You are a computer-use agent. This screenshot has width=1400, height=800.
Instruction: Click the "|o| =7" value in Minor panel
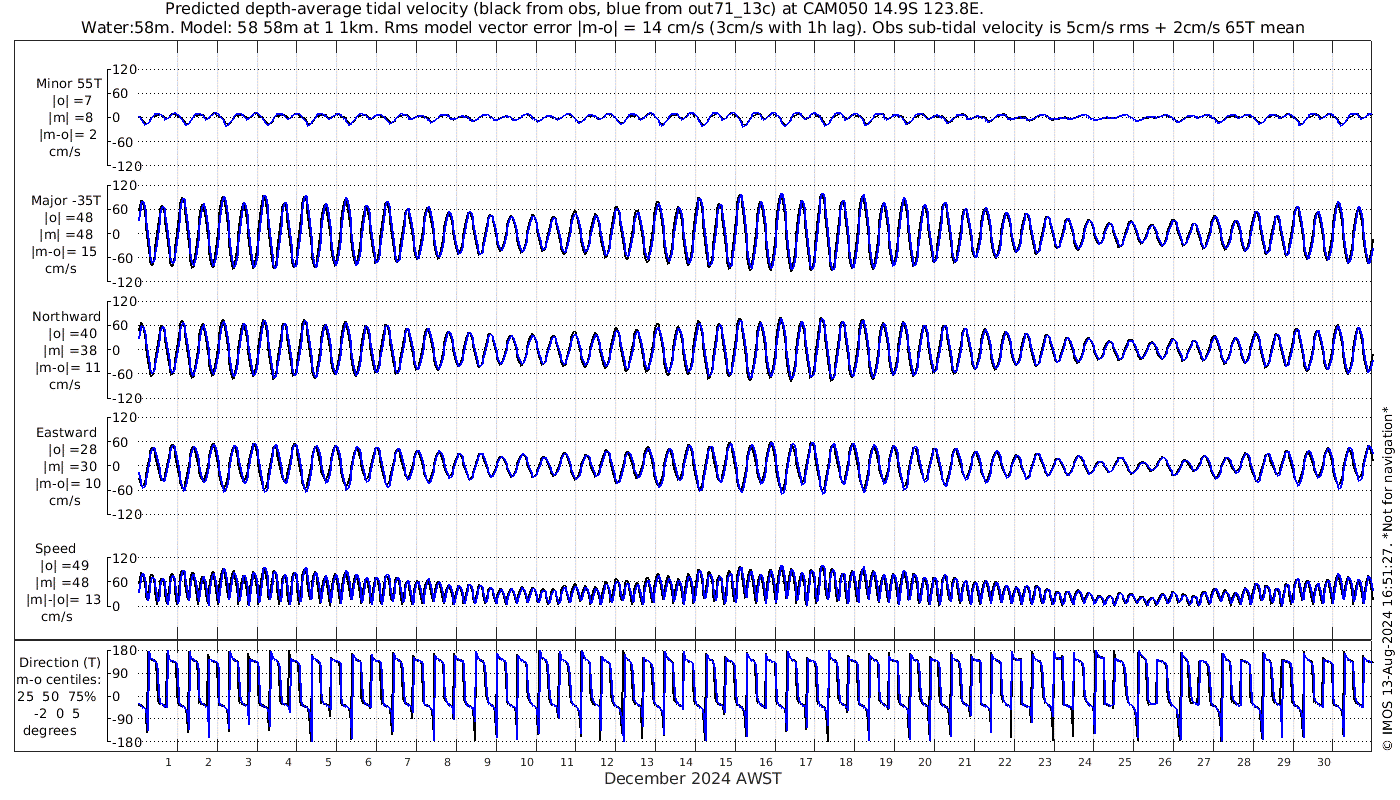[x=72, y=101]
